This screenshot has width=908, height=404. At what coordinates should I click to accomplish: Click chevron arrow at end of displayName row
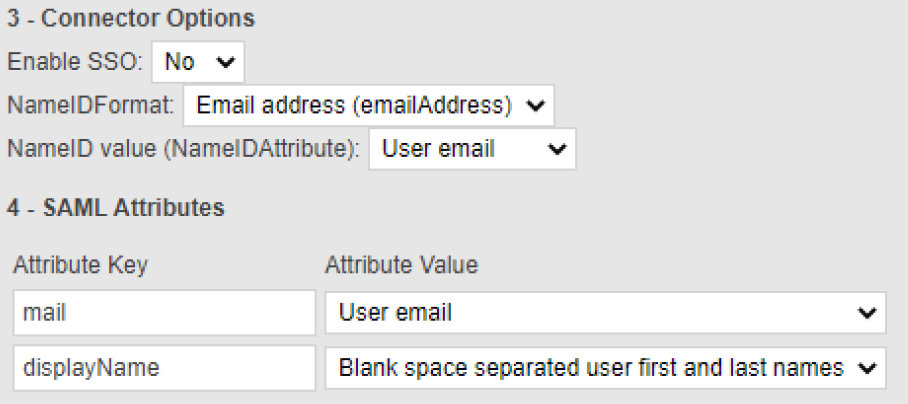[866, 367]
